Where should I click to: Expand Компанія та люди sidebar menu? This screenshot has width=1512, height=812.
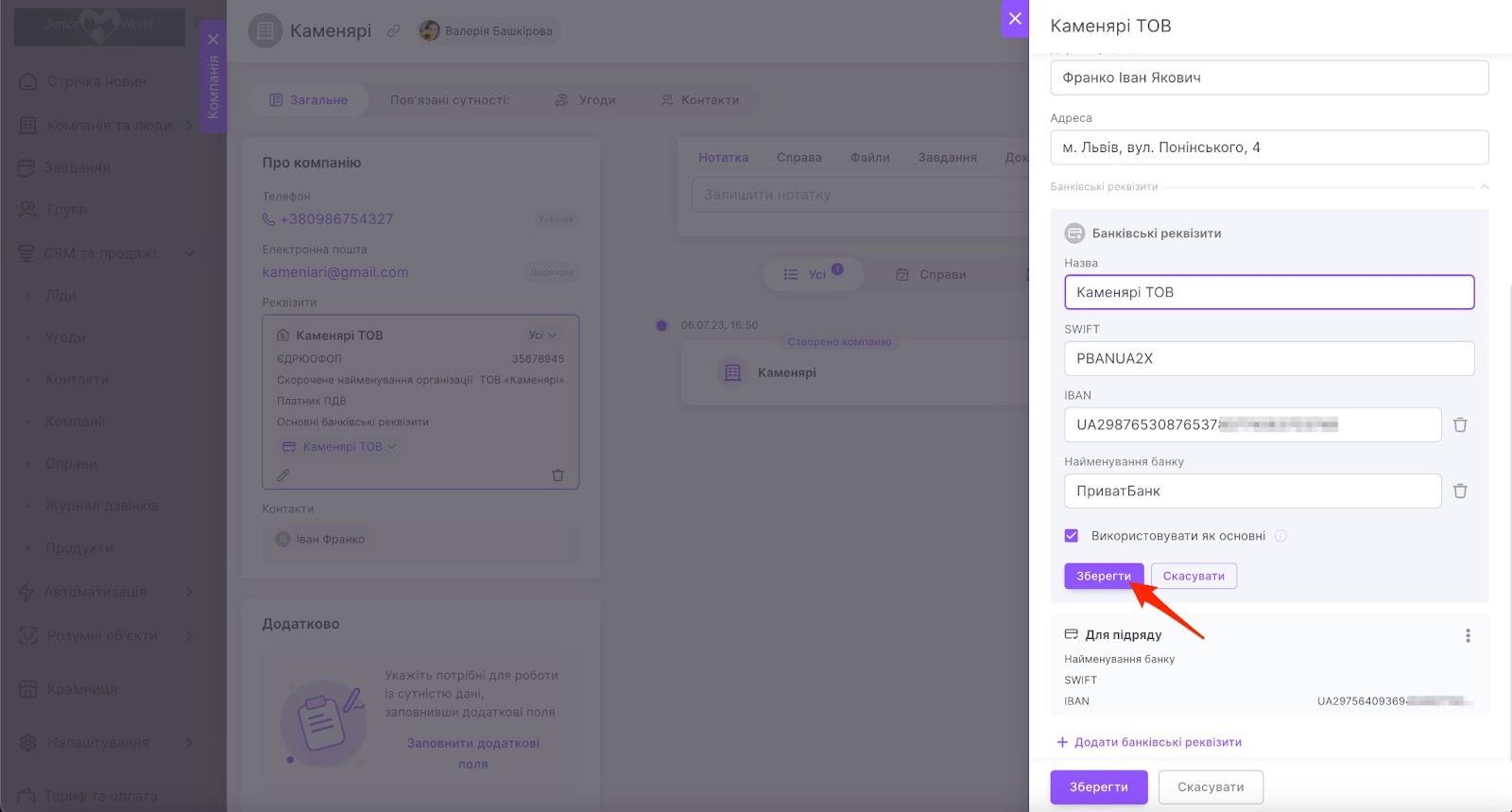(x=189, y=125)
